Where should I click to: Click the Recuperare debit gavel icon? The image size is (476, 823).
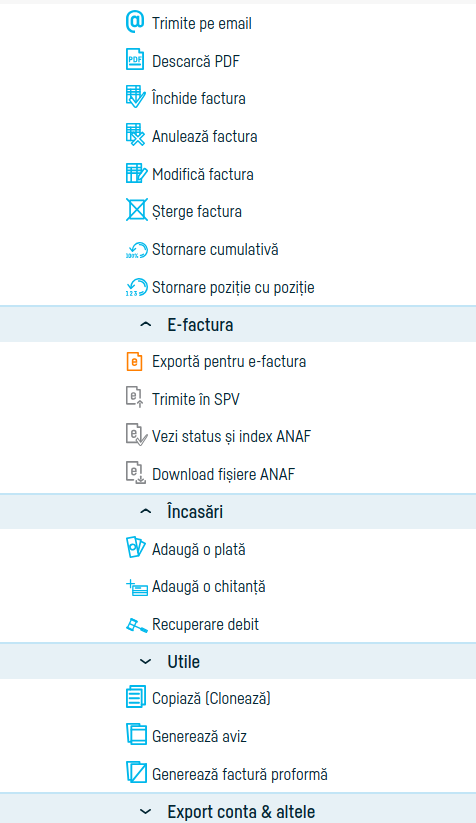point(136,625)
